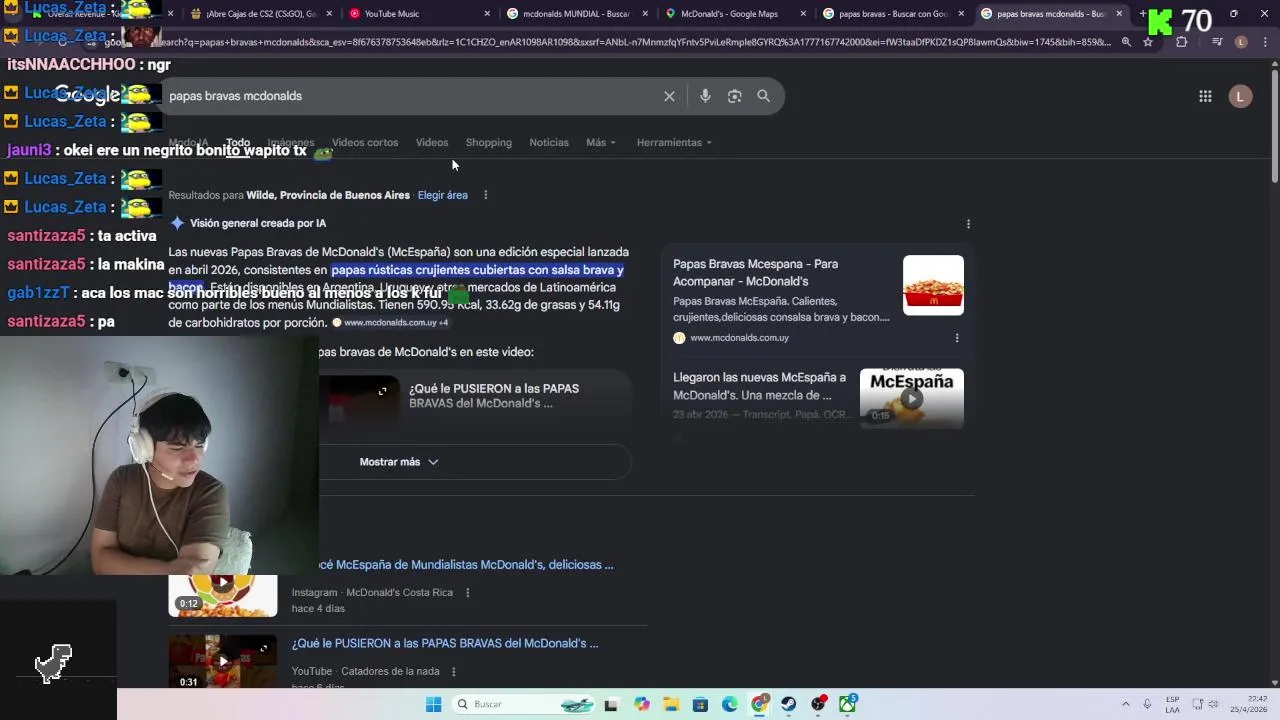This screenshot has height=720, width=1280.
Task: Select the Noticias search filter
Action: [x=549, y=142]
